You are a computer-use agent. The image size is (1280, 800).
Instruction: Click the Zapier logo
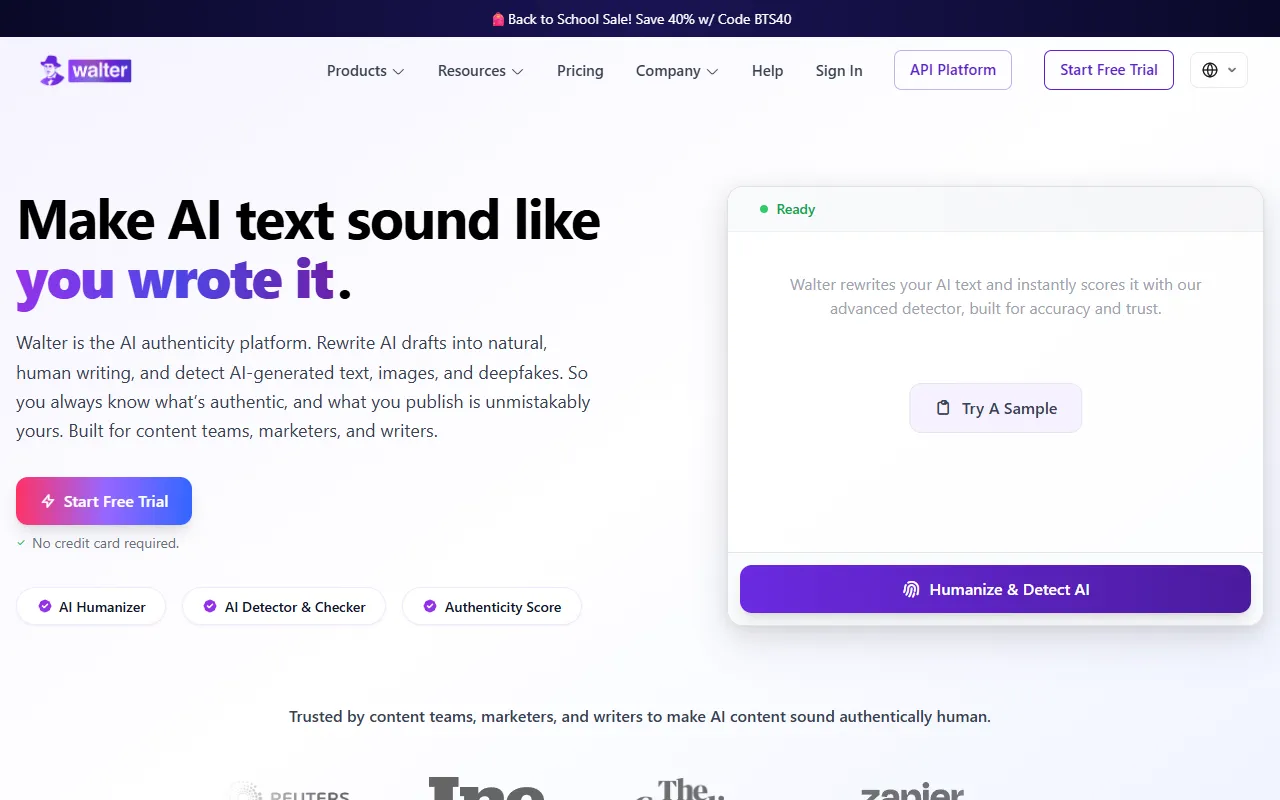click(912, 790)
